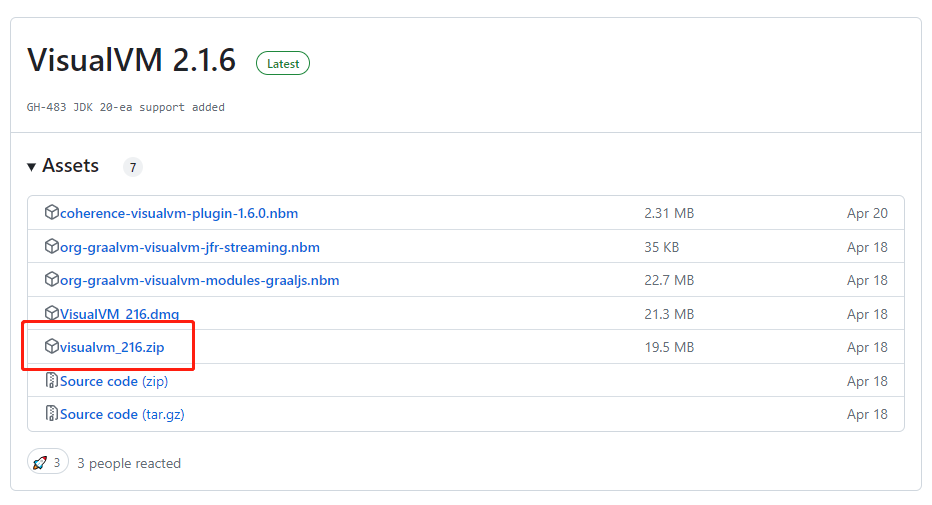The image size is (932, 505).
Task: Click the 'GH-483 JDK 20-ea support added' note
Action: 125,108
